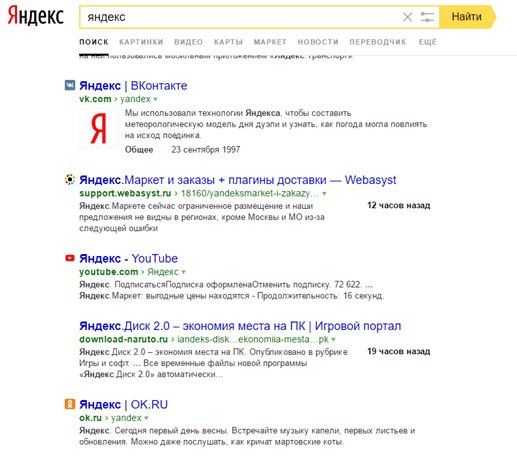Click the Найти search button
The width and height of the screenshot is (517, 459).
point(467,17)
